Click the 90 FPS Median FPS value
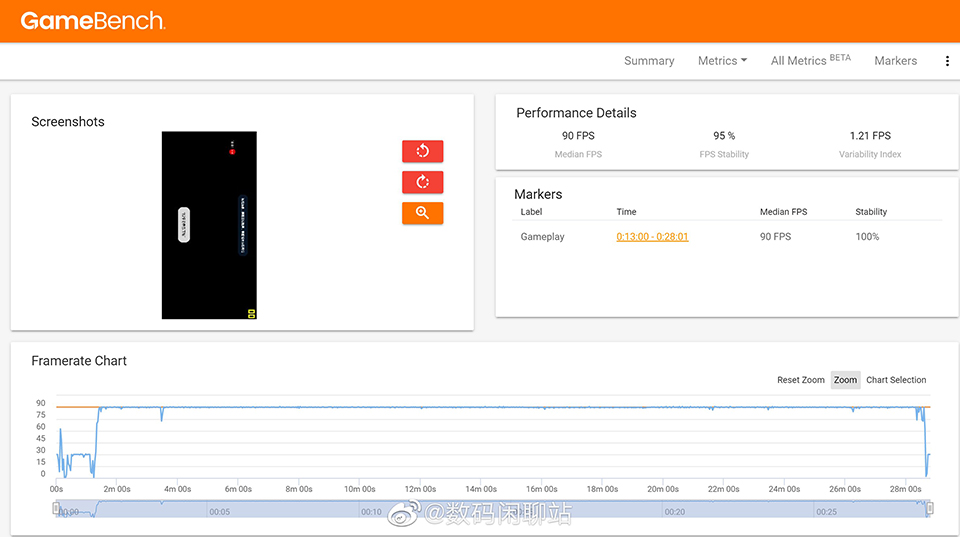This screenshot has width=960, height=537. [578, 136]
